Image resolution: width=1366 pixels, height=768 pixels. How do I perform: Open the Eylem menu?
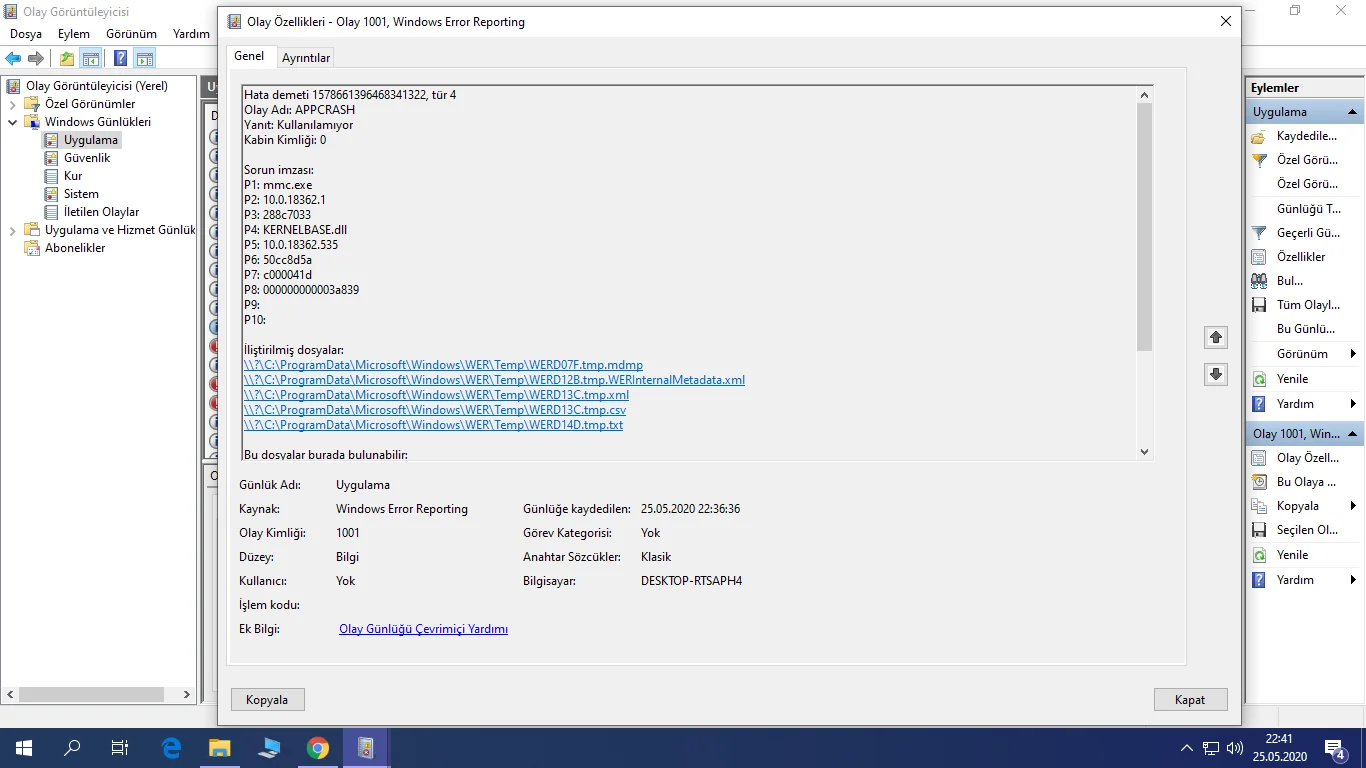74,34
